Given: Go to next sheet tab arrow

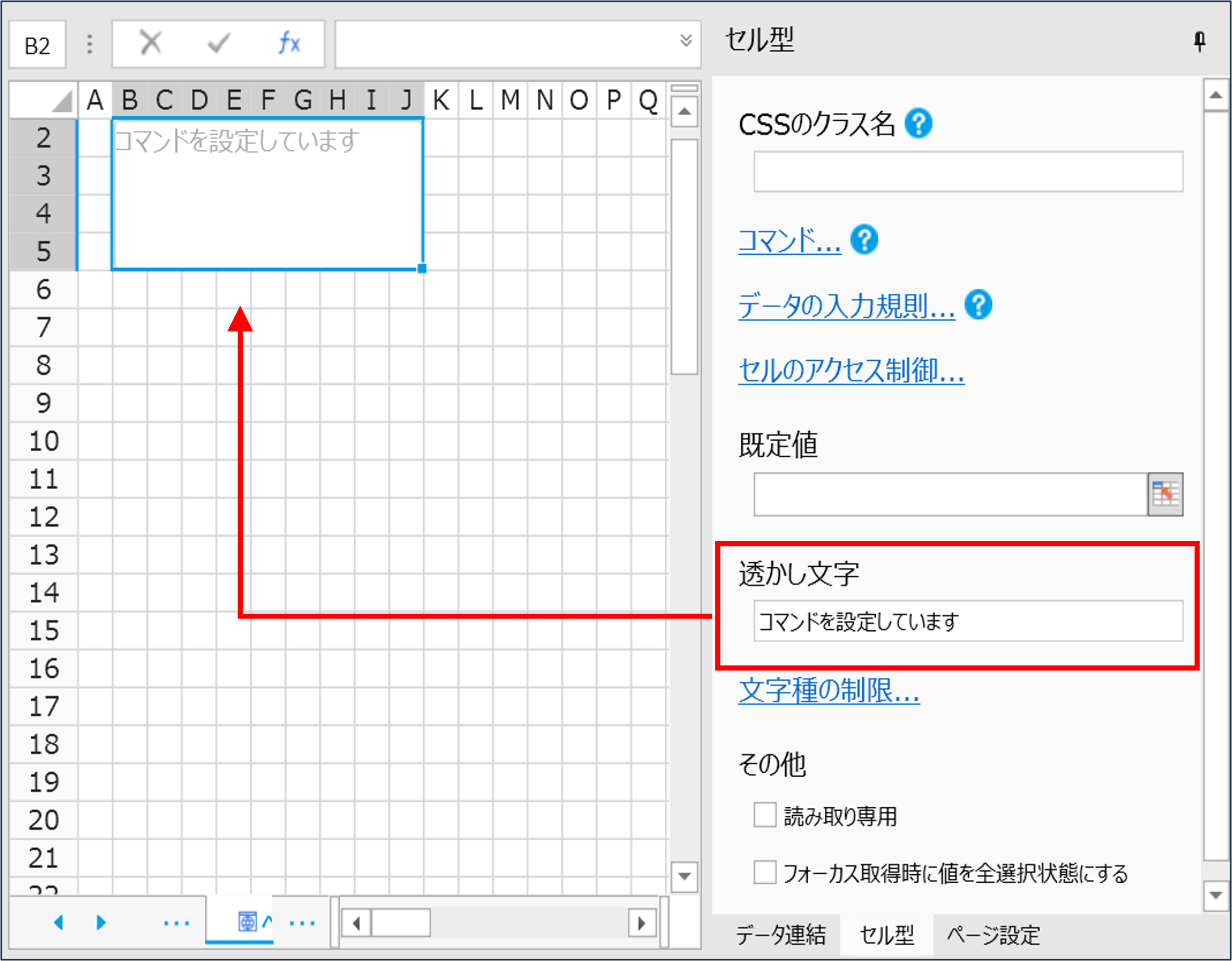Looking at the screenshot, I should point(101,922).
